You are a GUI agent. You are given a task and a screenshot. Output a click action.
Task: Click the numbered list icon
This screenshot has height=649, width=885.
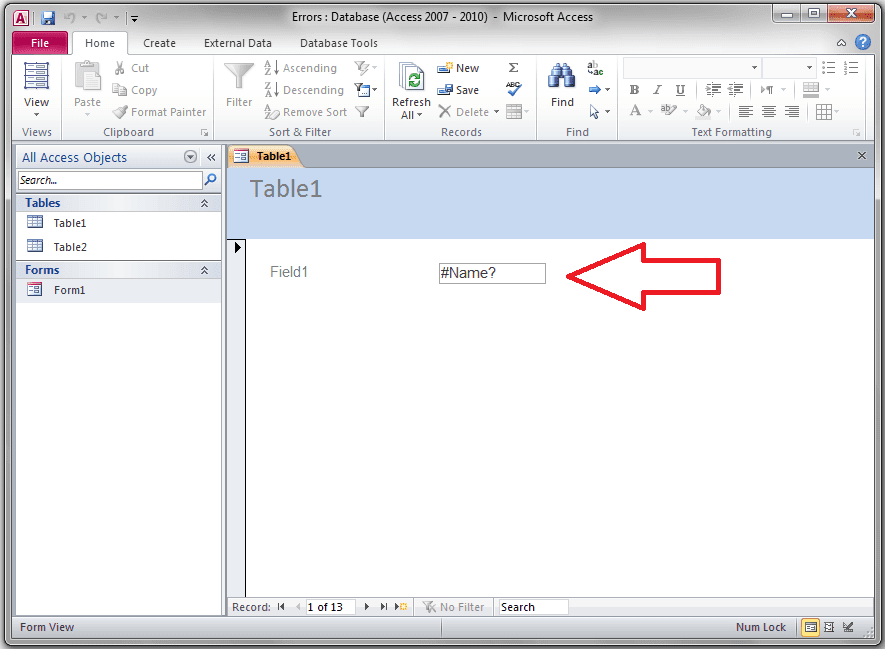(x=851, y=68)
